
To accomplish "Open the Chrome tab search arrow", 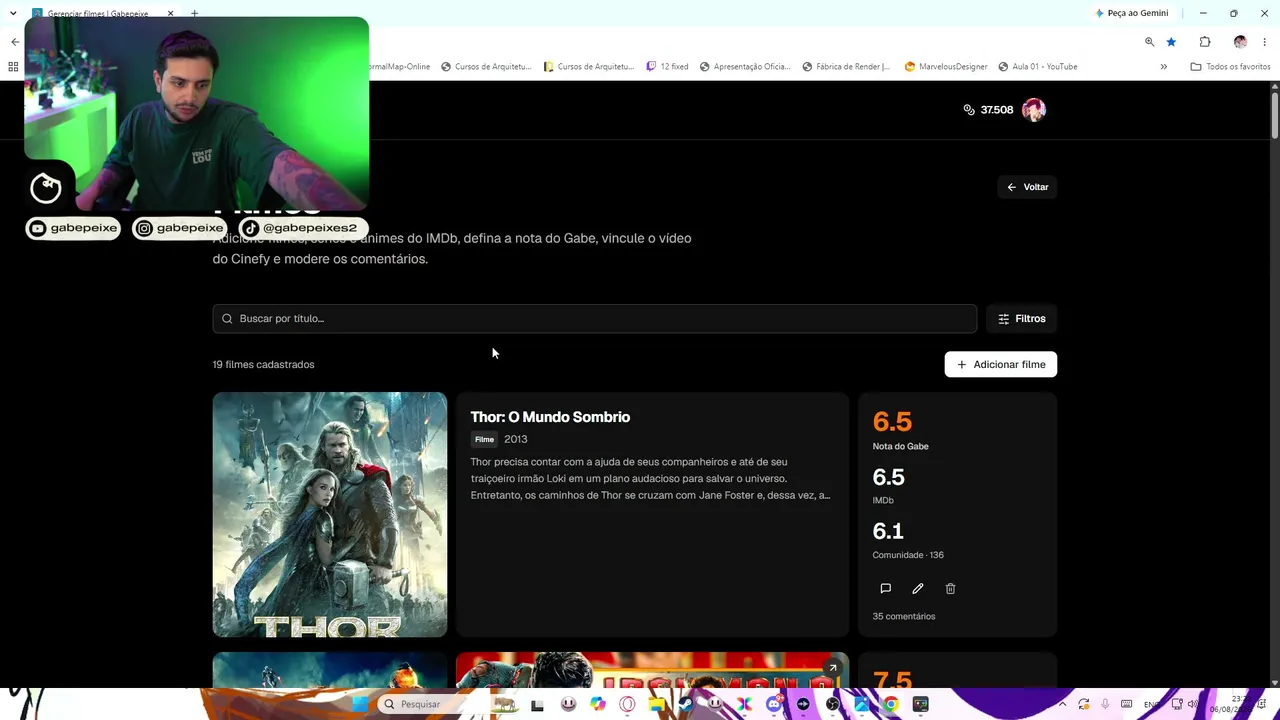I will point(13,13).
